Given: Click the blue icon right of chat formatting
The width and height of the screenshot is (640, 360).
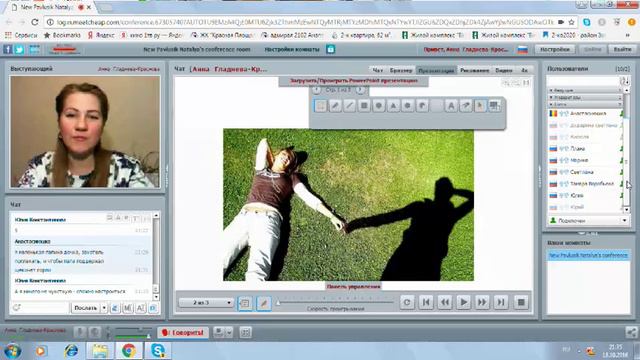Looking at the screenshot, I should tap(153, 308).
